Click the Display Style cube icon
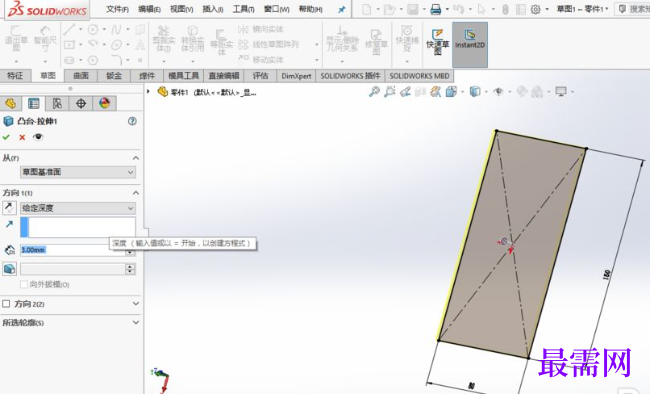Screen dimensions: 650x394 [x=475, y=92]
